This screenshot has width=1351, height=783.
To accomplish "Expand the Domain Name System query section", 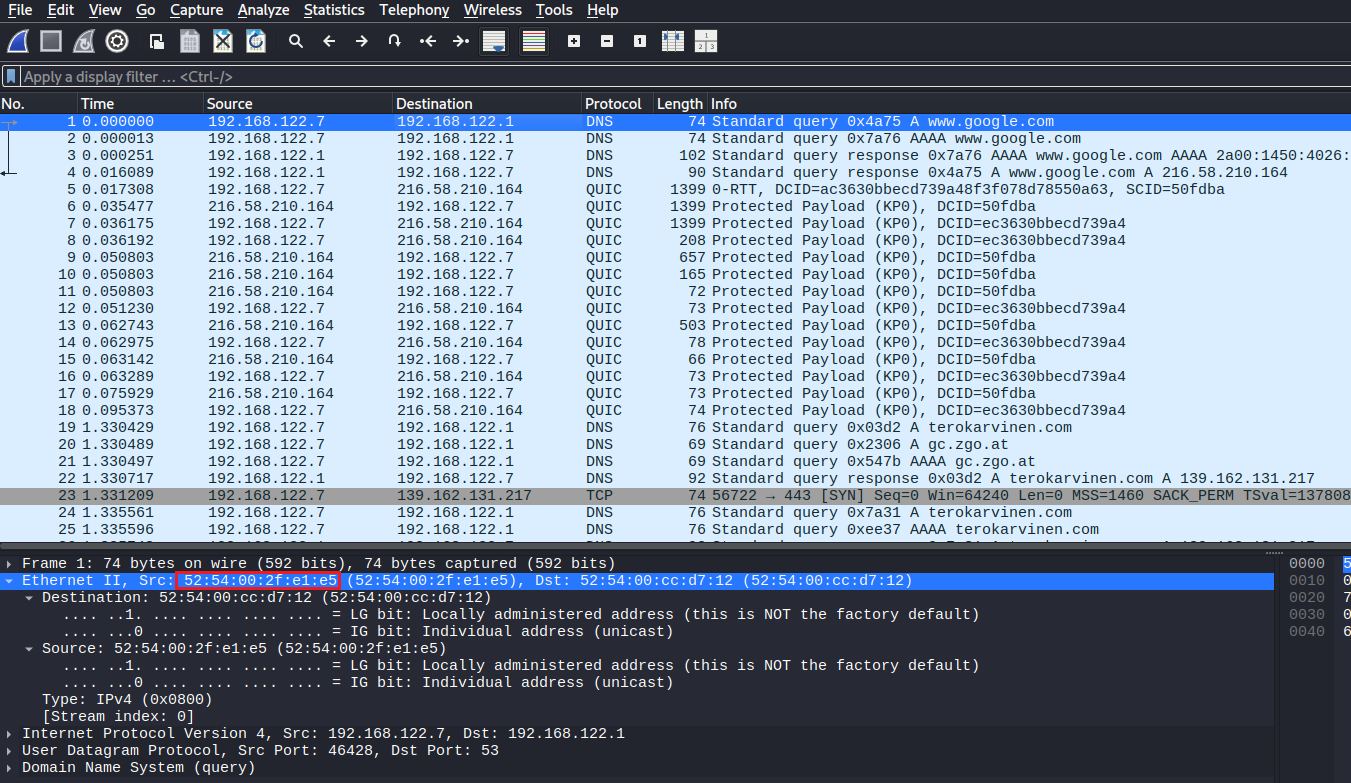I will coord(10,768).
